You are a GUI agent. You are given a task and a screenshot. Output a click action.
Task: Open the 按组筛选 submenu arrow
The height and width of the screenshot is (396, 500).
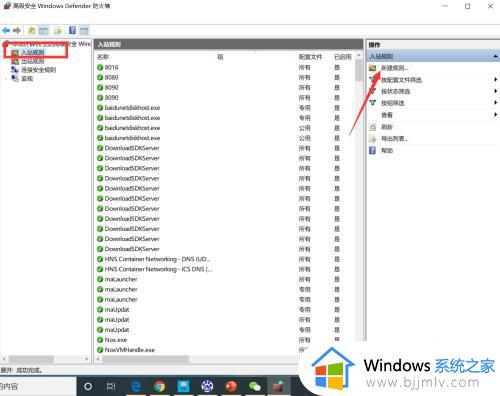click(x=496, y=103)
